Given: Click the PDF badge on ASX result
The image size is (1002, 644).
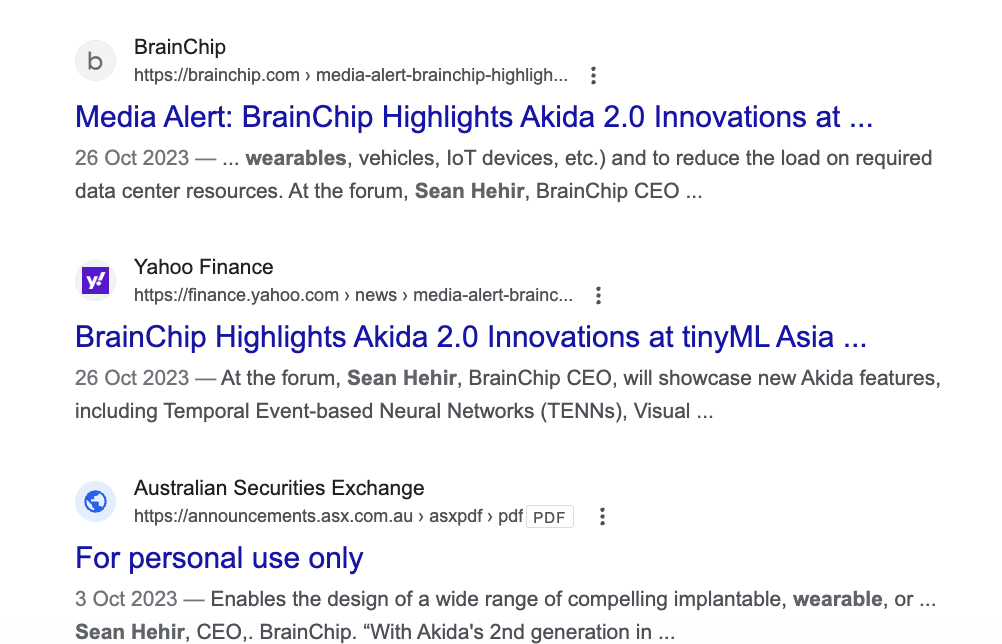Looking at the screenshot, I should coord(549,517).
